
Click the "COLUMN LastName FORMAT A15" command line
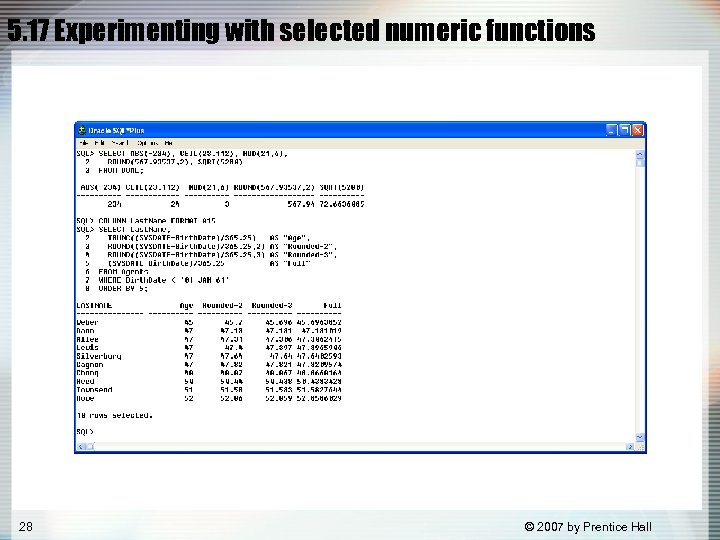click(146, 221)
